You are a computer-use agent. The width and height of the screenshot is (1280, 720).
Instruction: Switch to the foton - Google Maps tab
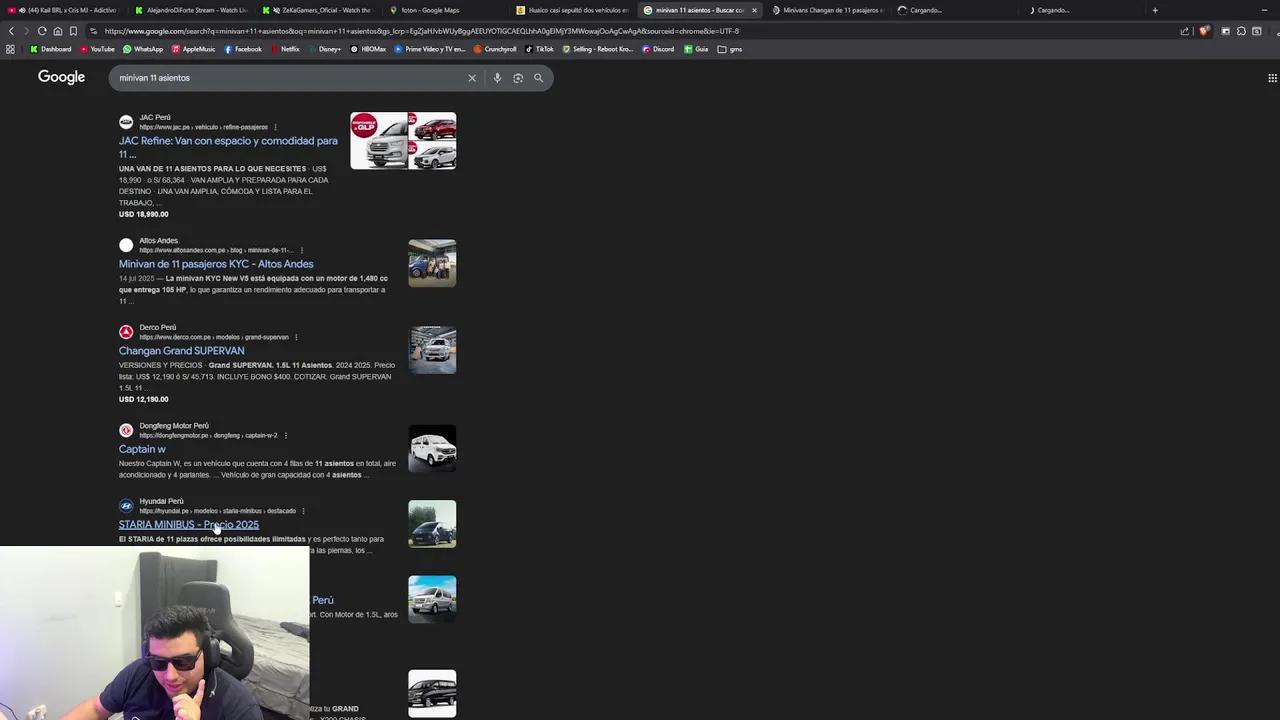[445, 10]
